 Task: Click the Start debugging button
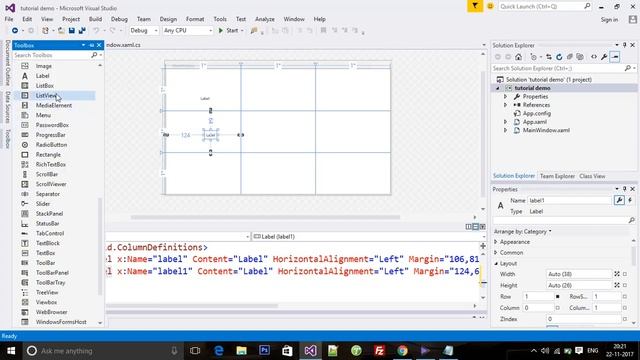click(x=230, y=31)
